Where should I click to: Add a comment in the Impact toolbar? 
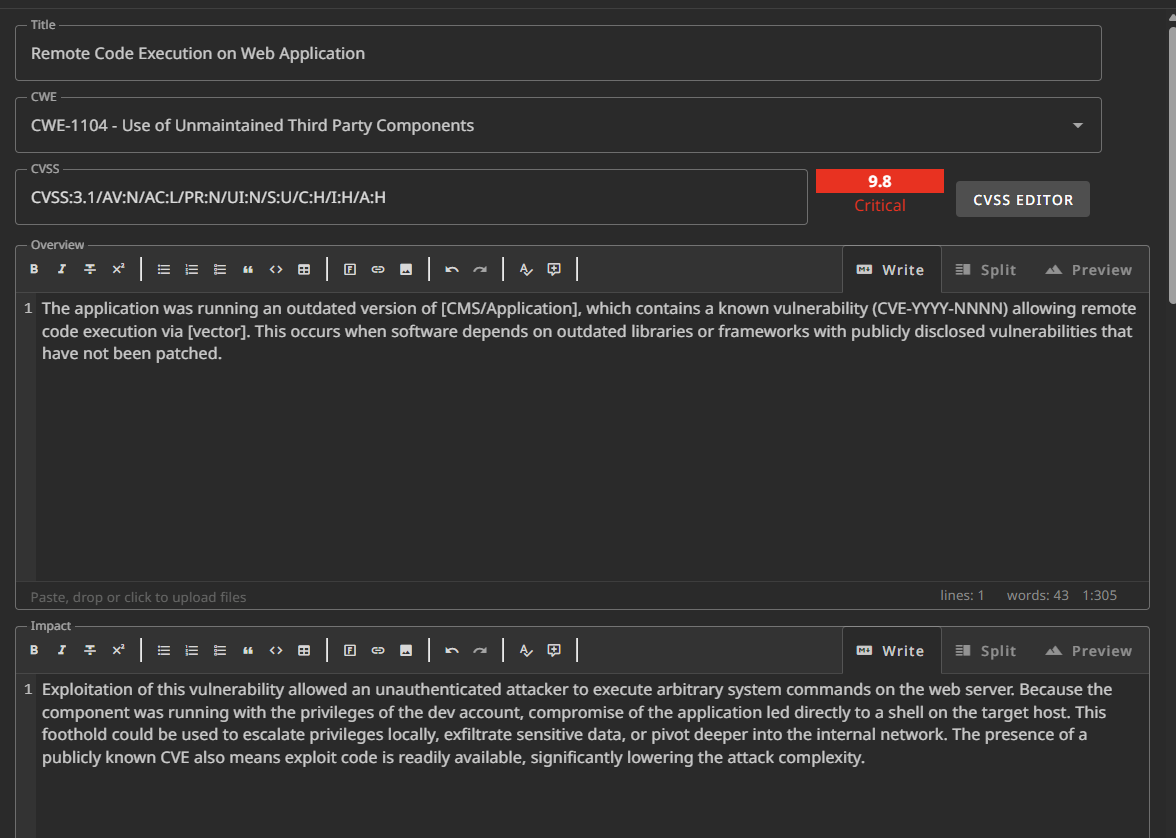[554, 650]
